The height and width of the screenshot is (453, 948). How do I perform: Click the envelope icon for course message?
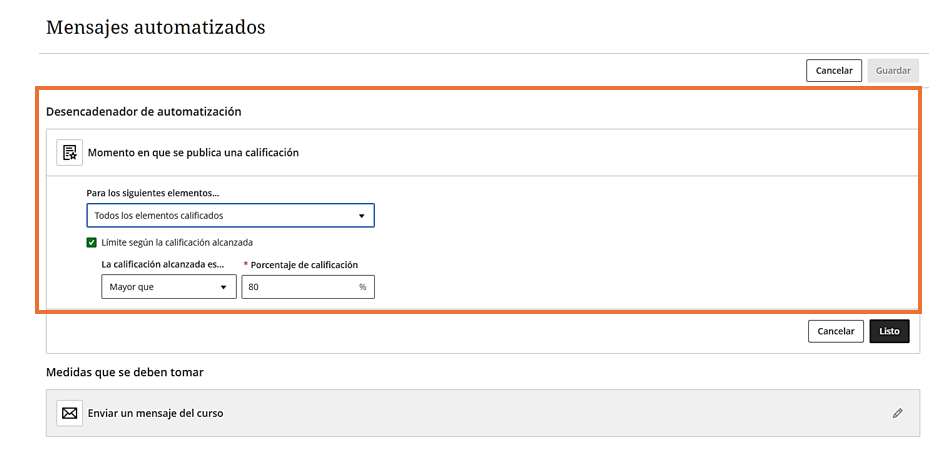pos(69,413)
